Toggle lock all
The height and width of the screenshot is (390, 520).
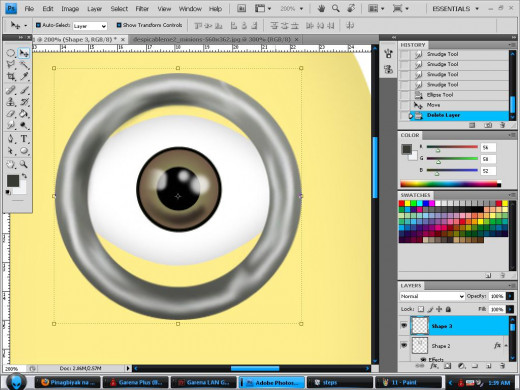(x=448, y=309)
